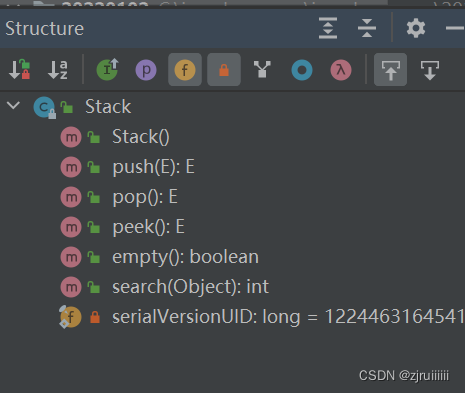
Task: Toggle Show Properties purple p icon
Action: [x=146, y=70]
